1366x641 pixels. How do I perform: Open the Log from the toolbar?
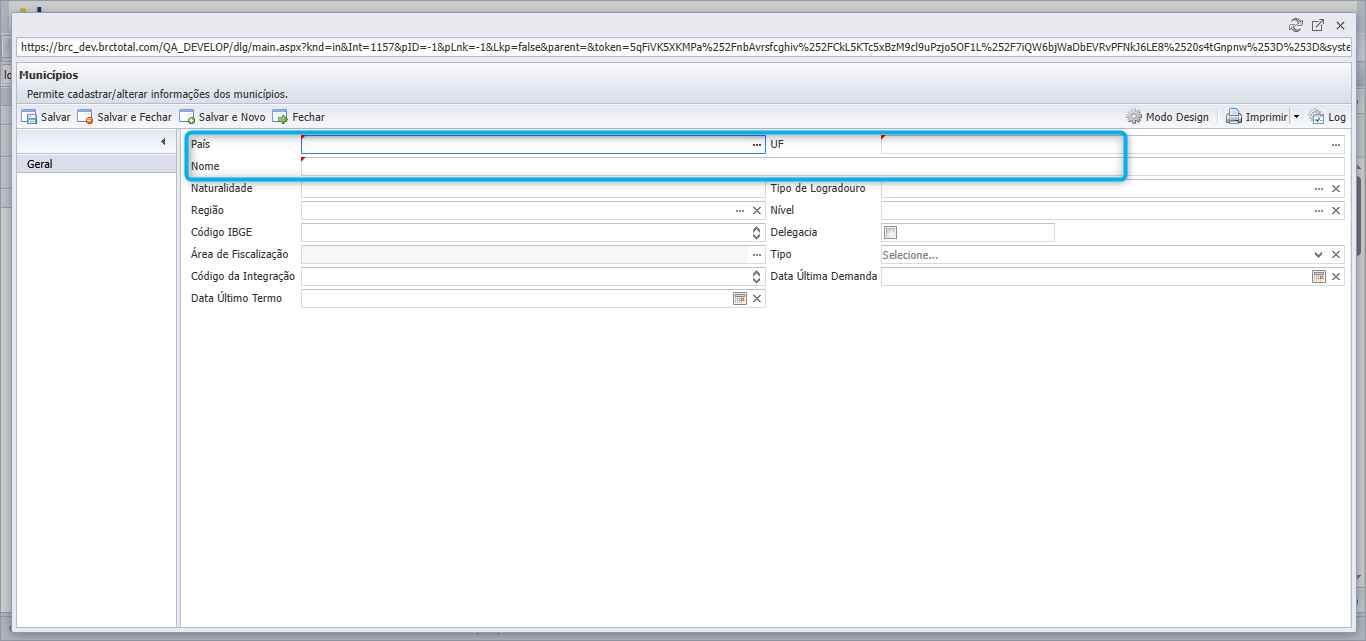coord(1327,117)
